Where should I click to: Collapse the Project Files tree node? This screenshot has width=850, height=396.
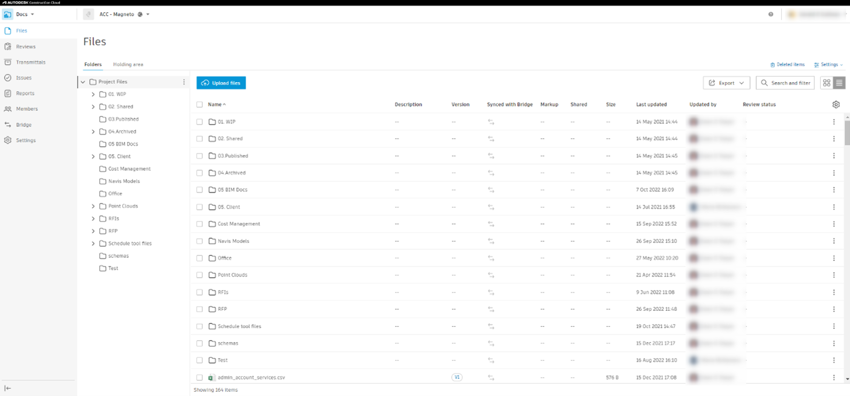click(83, 82)
